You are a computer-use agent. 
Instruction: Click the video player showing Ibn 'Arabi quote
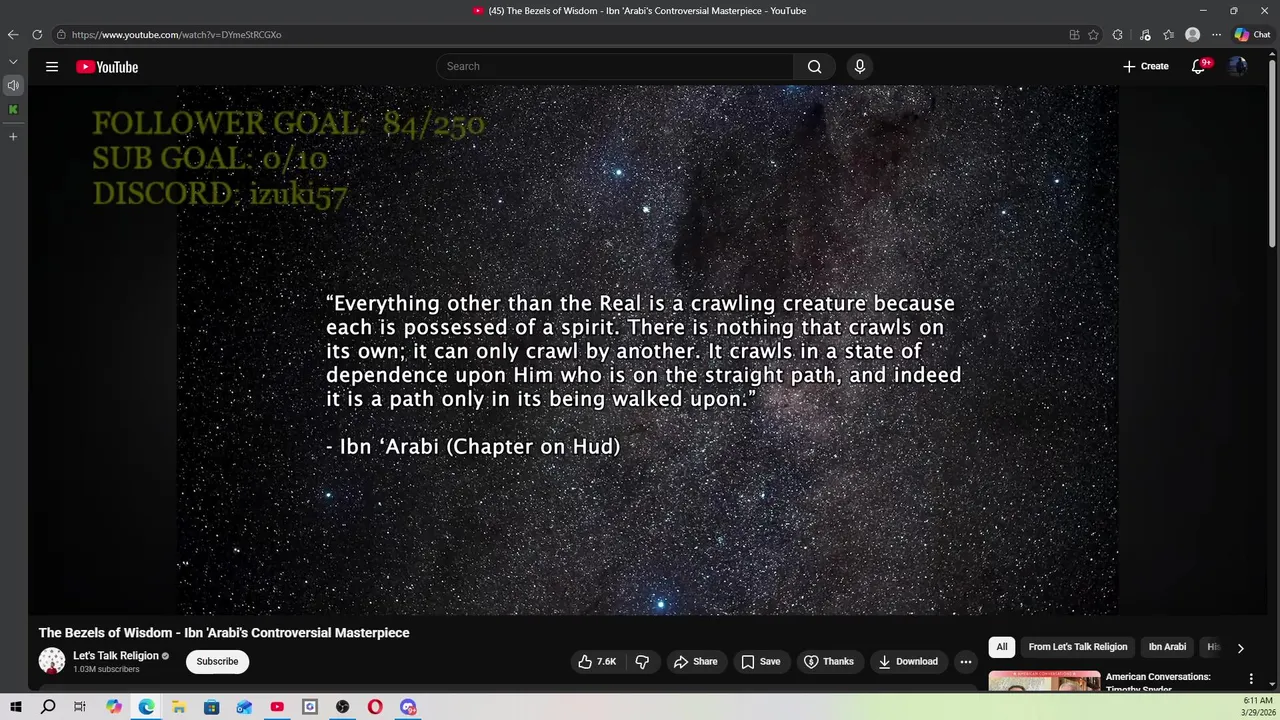pyautogui.click(x=648, y=349)
